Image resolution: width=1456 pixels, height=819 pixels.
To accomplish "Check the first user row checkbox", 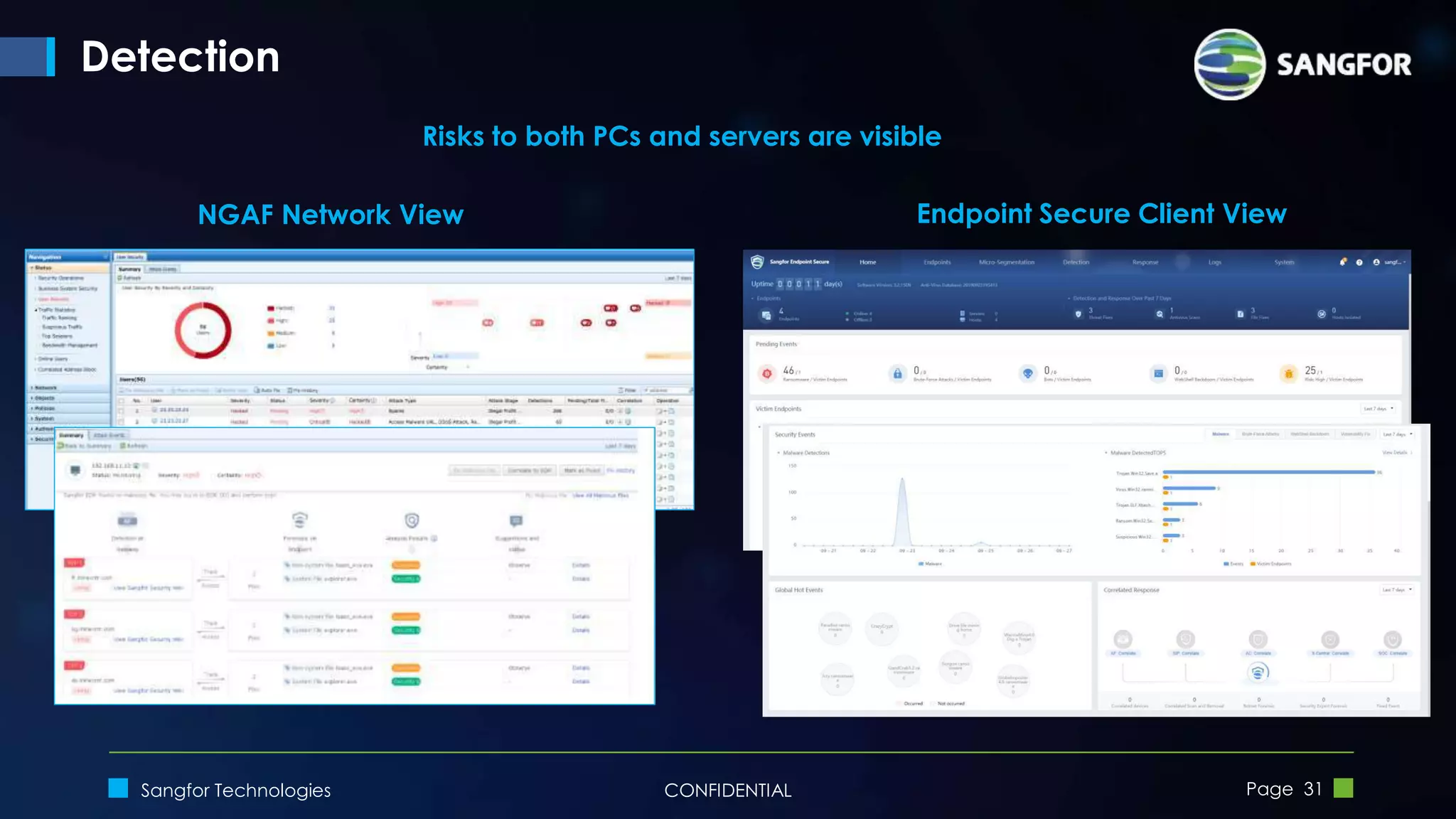I will [x=121, y=411].
